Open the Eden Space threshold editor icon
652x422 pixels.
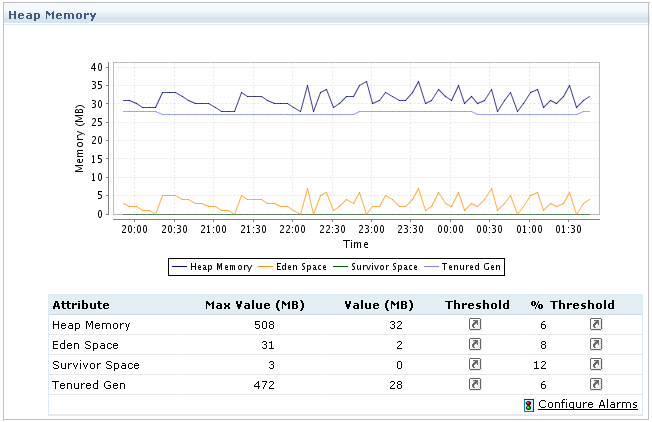tap(477, 344)
